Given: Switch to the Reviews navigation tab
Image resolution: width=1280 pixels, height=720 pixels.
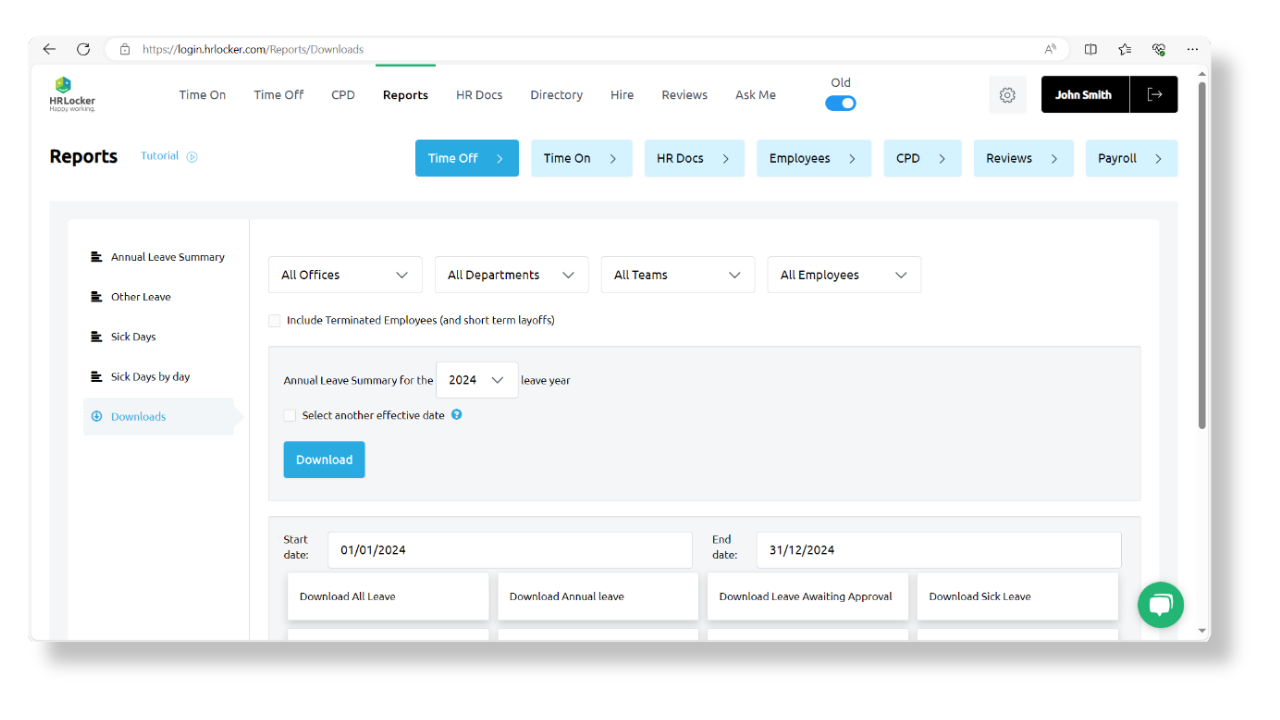Looking at the screenshot, I should tap(684, 94).
